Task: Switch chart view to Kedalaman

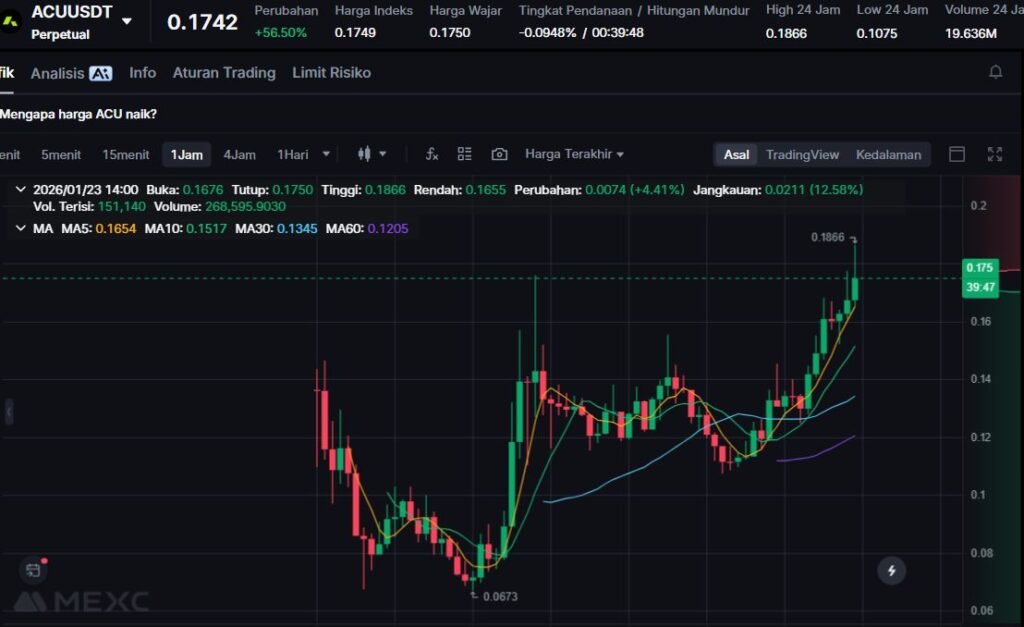Action: 888,154
